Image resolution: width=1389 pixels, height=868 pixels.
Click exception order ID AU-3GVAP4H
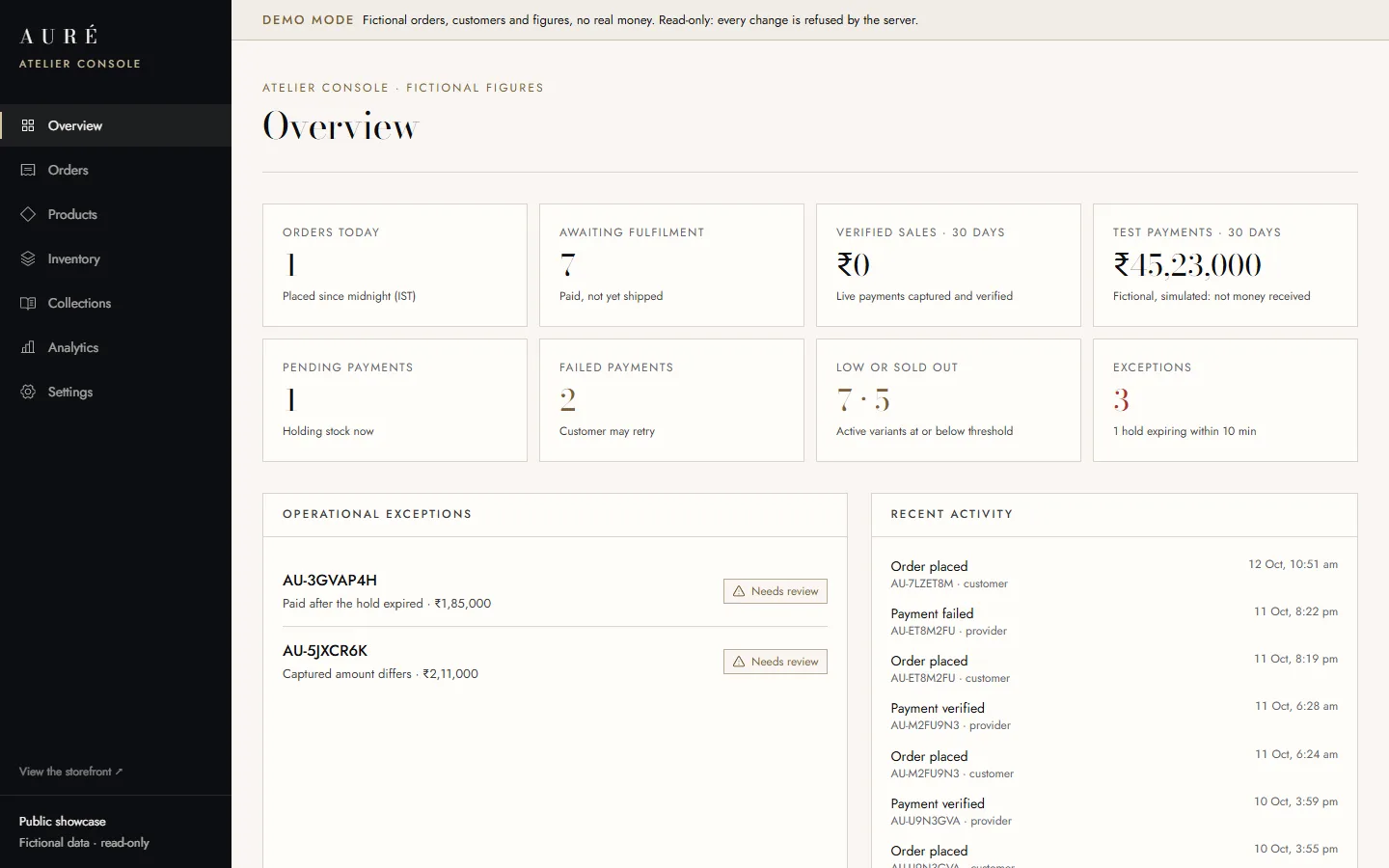tap(330, 581)
